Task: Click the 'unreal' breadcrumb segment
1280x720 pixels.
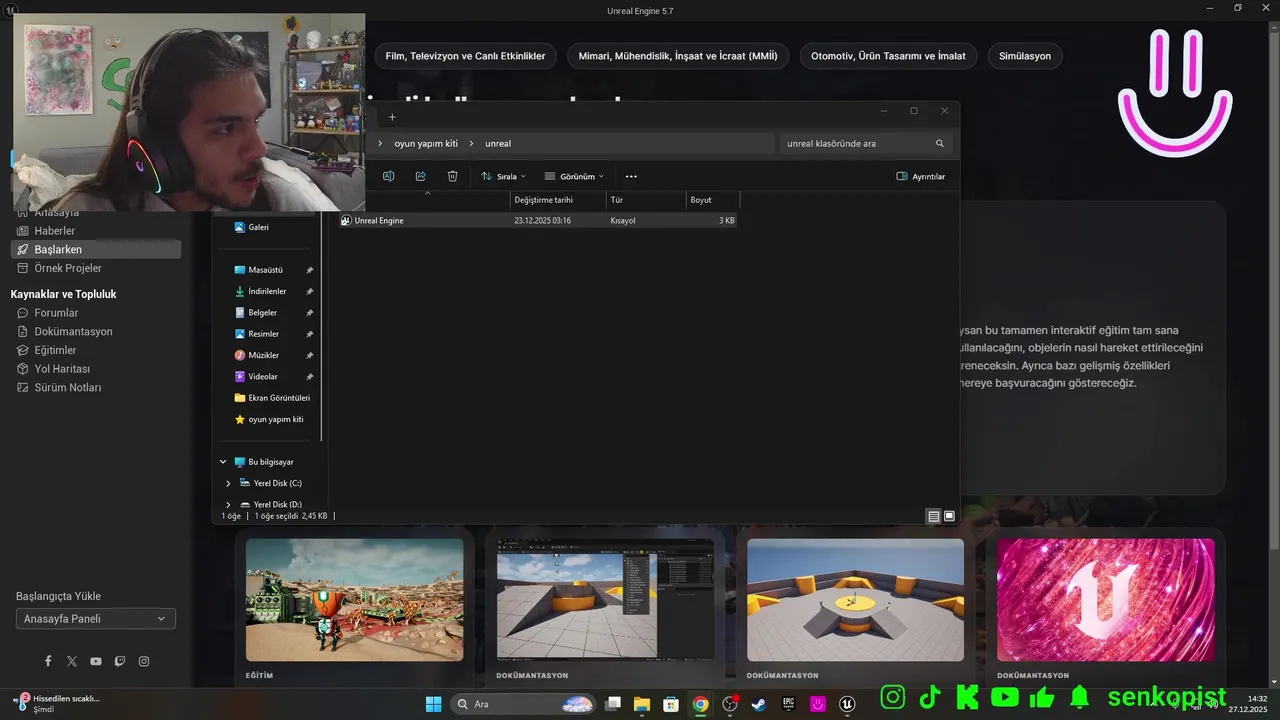Action: point(498,144)
